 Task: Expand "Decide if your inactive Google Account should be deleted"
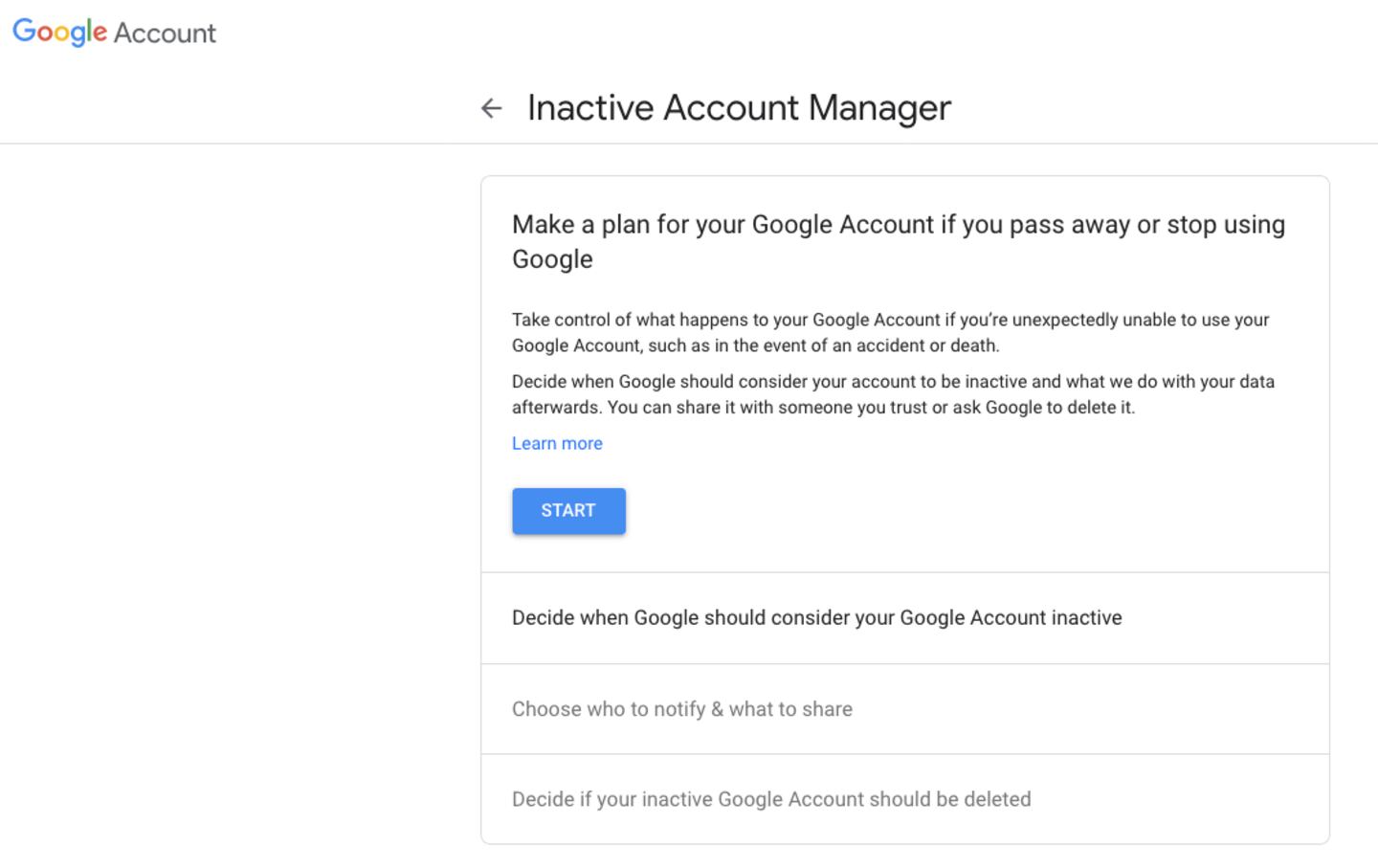[770, 799]
